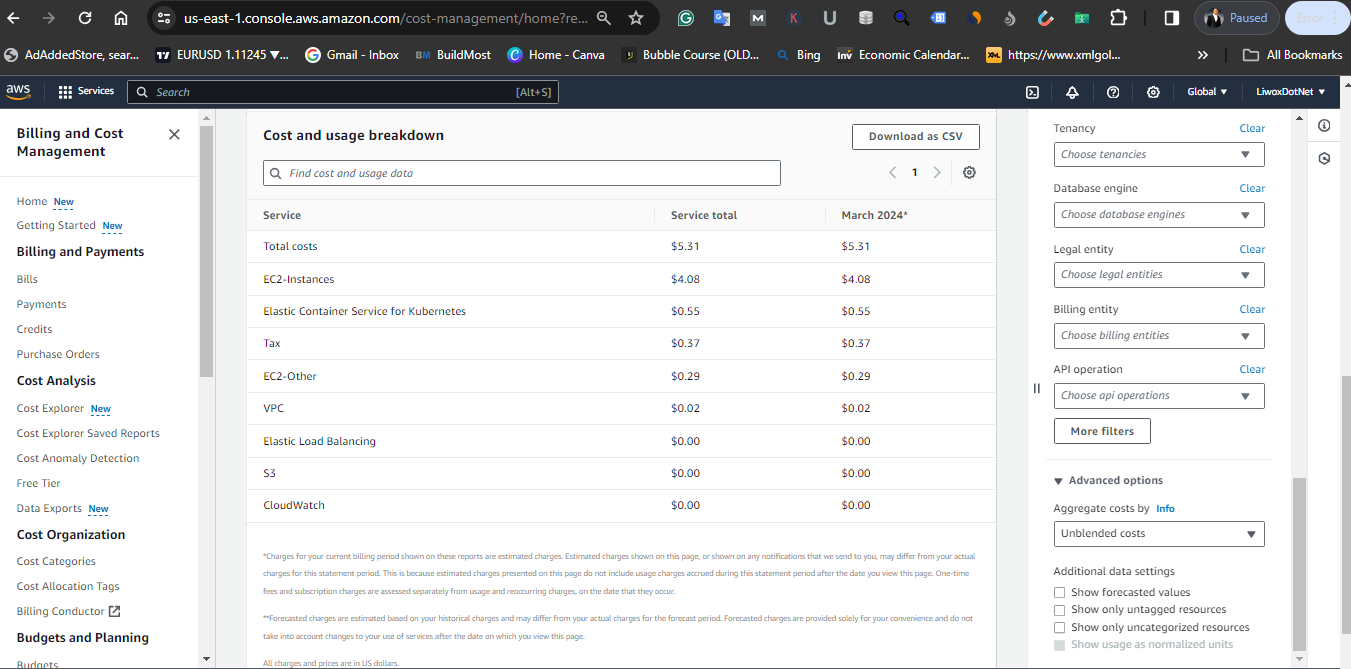Go to next page of breakdown table
Viewport: 1351px width, 669px height.
[x=937, y=173]
